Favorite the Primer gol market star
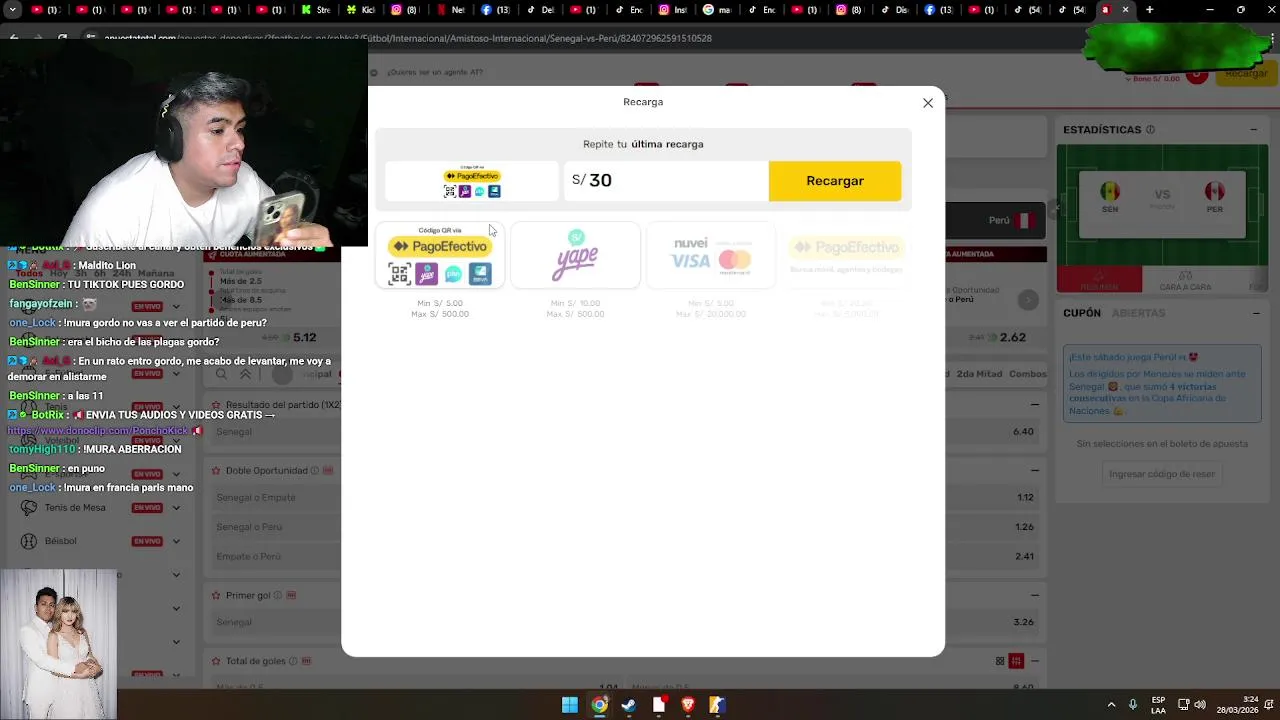The image size is (1280, 720). point(216,595)
